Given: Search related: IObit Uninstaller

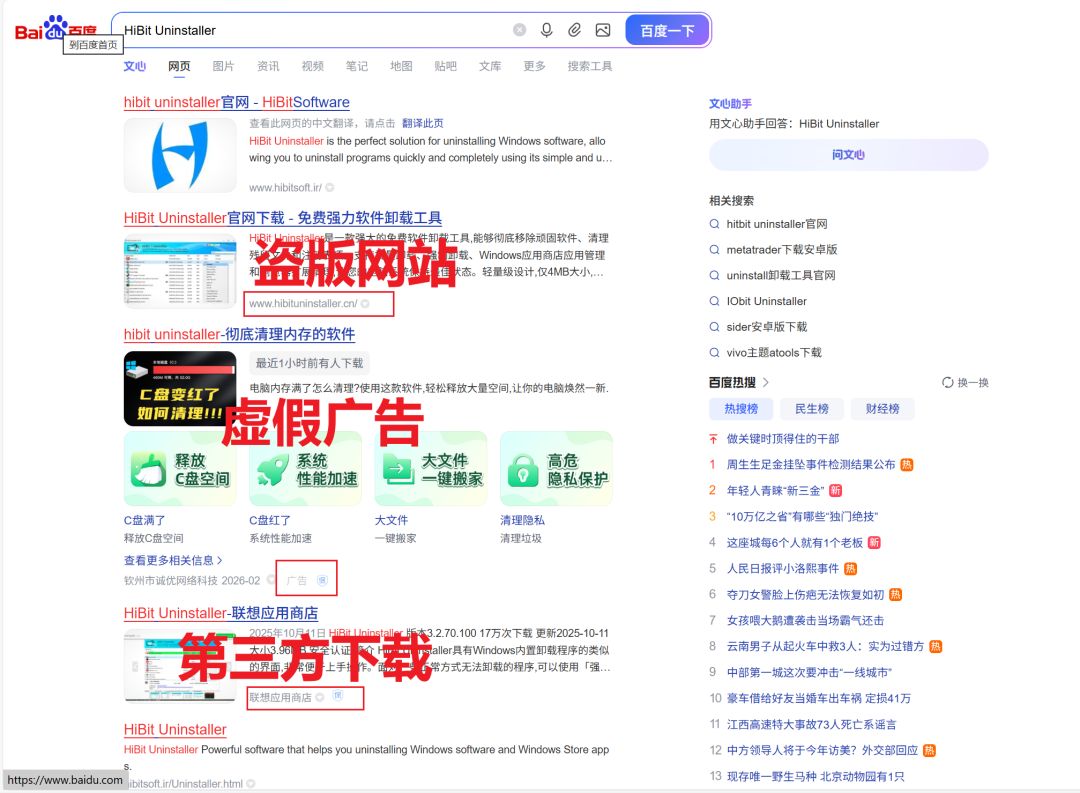Looking at the screenshot, I should click(767, 301).
